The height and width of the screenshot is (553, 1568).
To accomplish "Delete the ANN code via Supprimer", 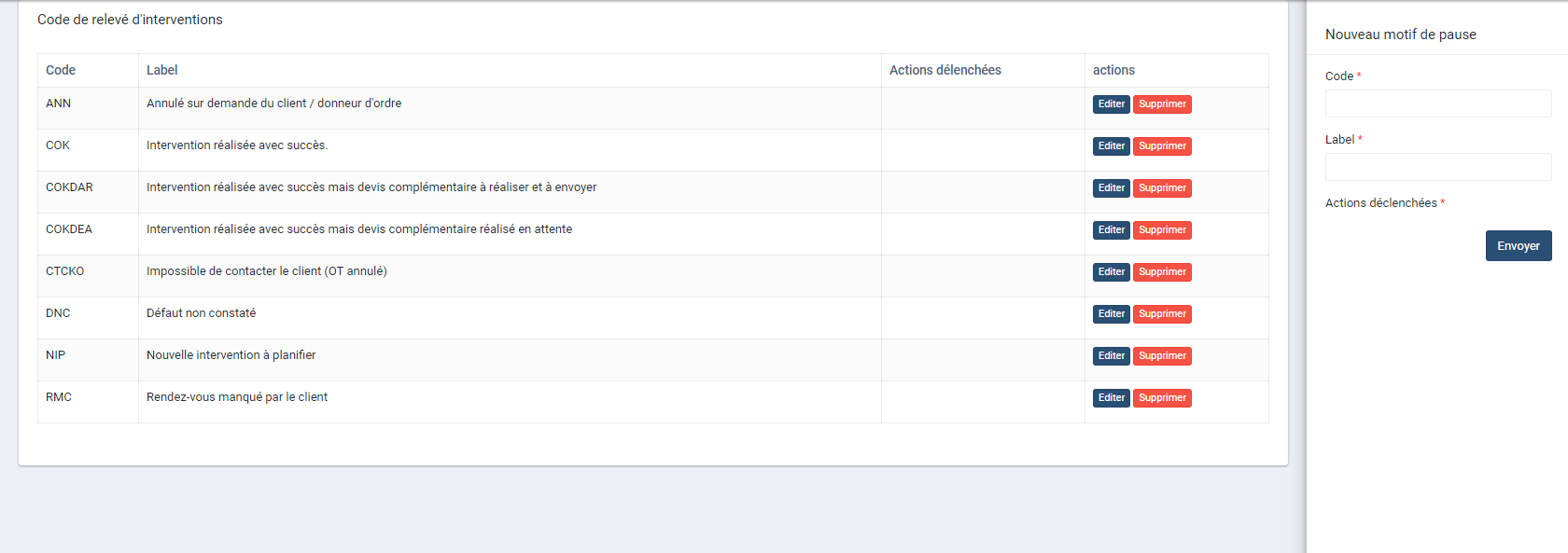I will pyautogui.click(x=1162, y=104).
